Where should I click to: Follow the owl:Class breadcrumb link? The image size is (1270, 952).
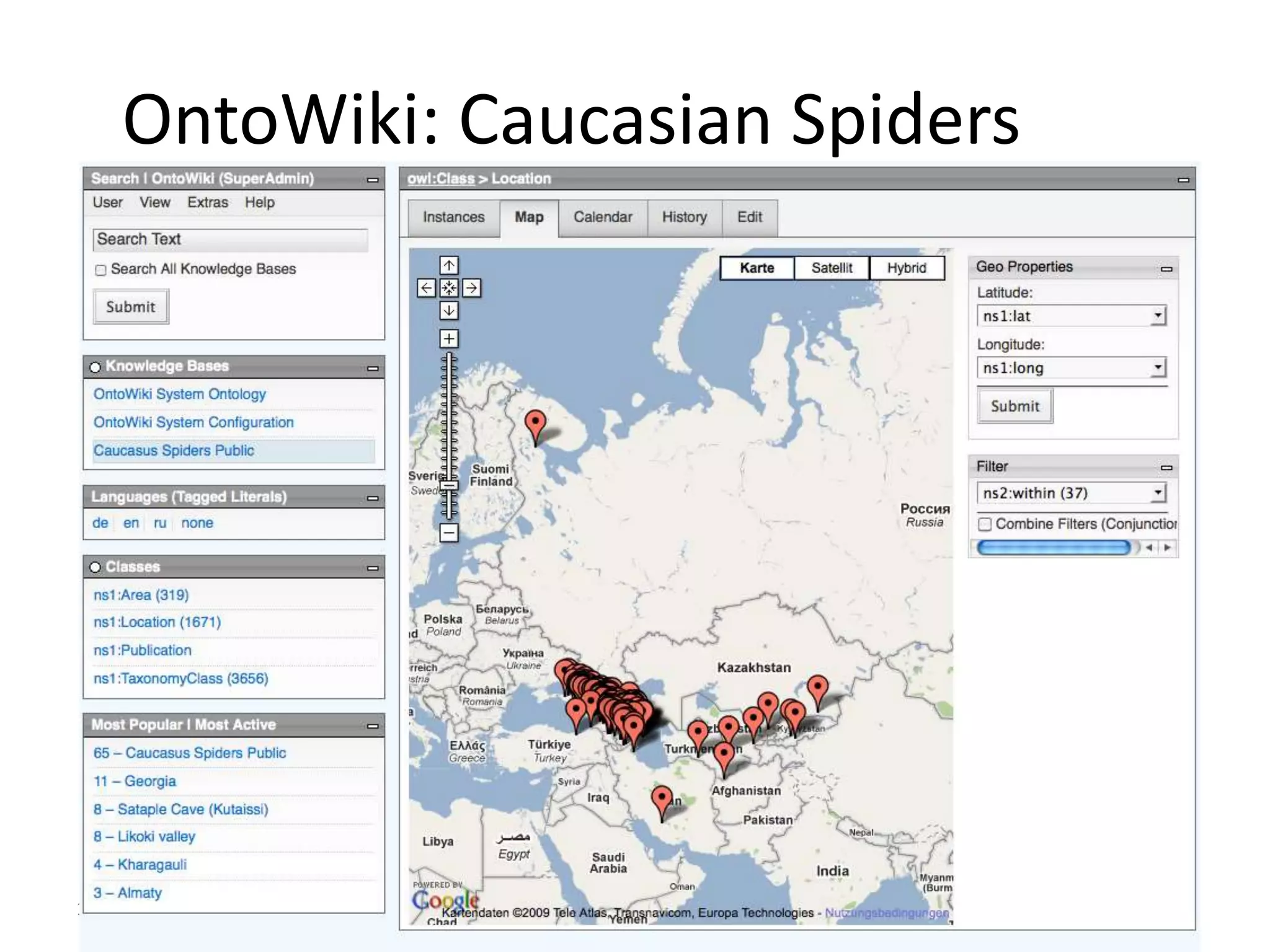tap(441, 179)
